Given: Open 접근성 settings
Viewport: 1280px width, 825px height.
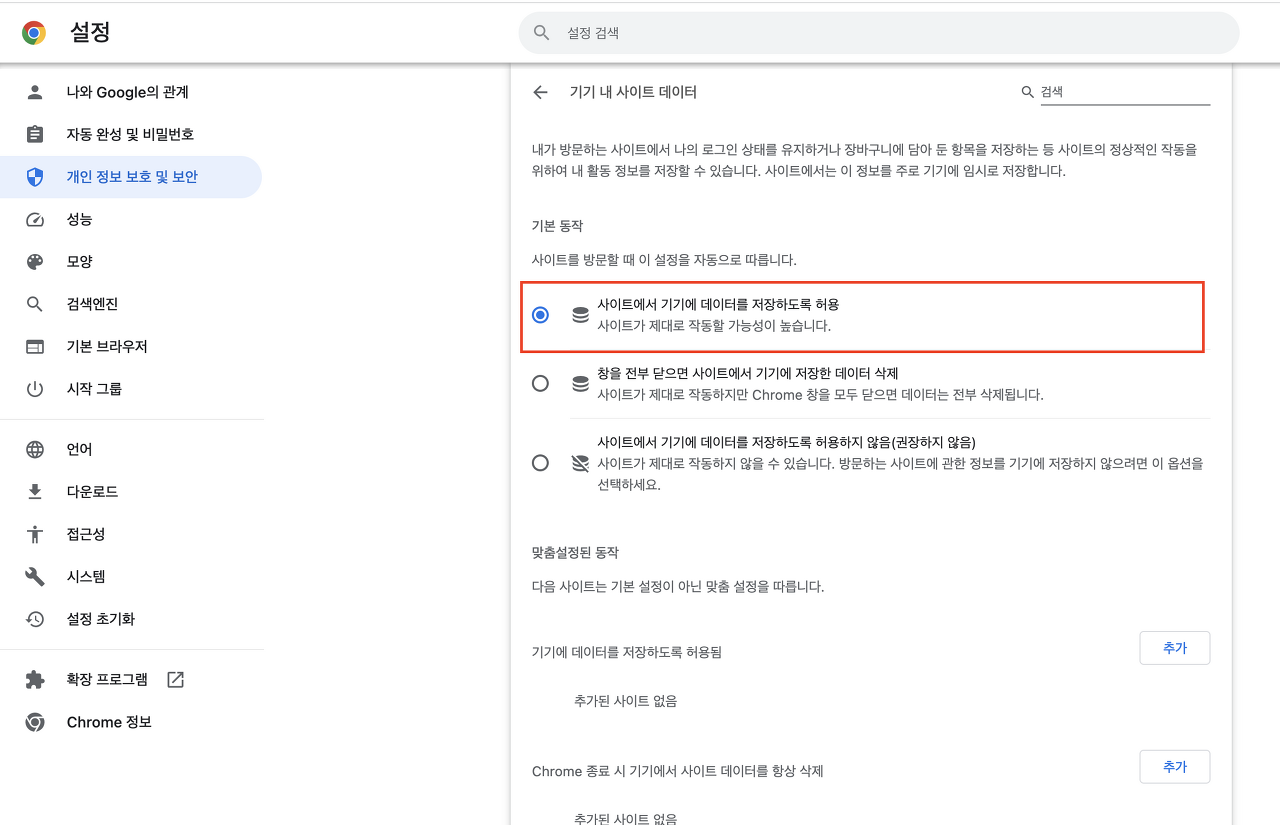Looking at the screenshot, I should coord(131,534).
